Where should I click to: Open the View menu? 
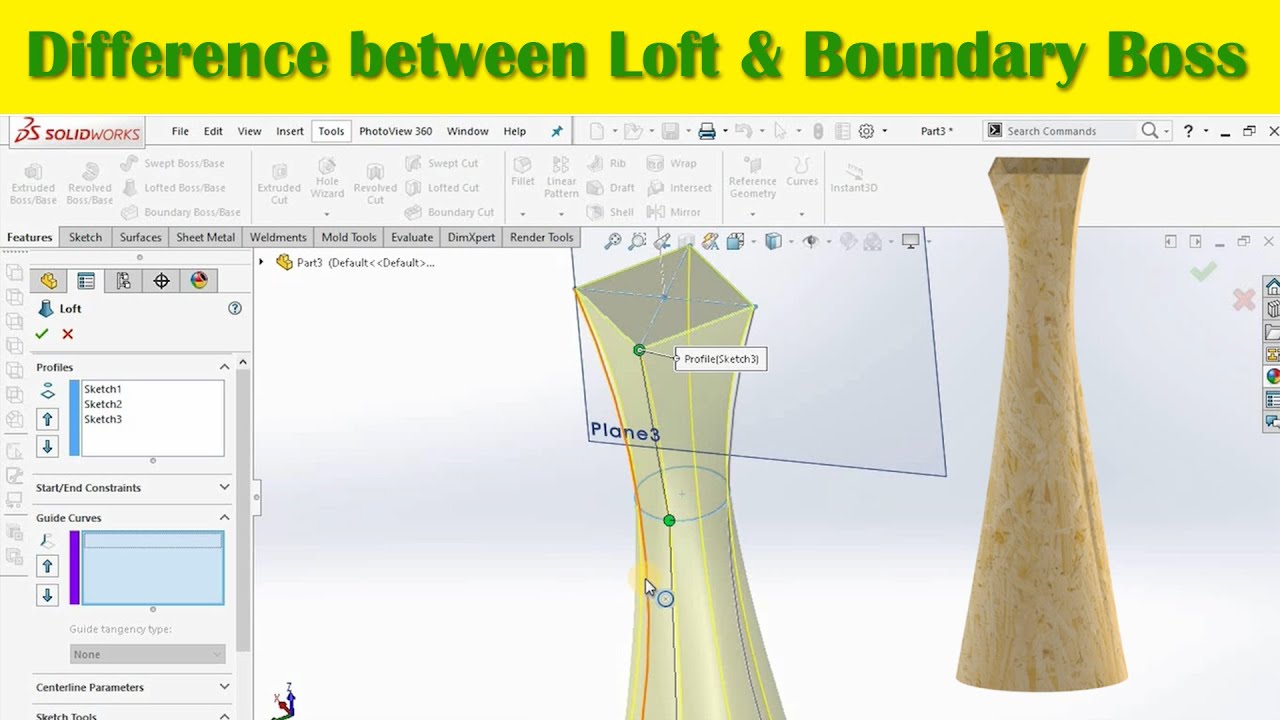[249, 131]
